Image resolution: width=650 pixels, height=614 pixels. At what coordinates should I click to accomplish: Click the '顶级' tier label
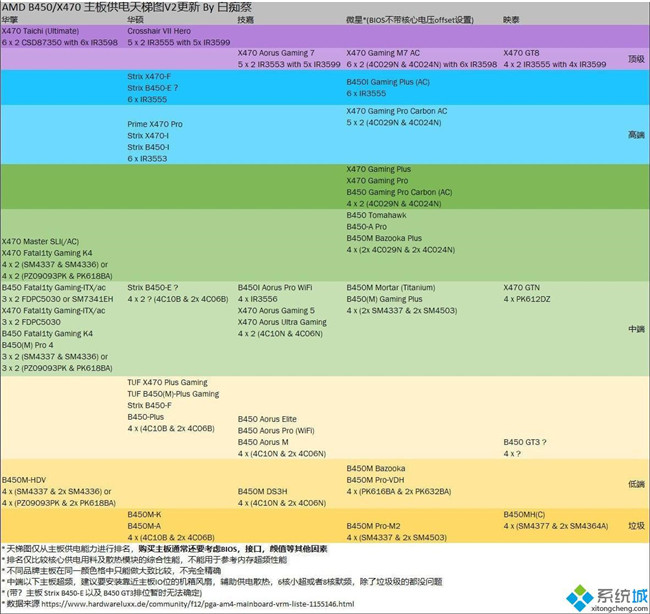(636, 59)
